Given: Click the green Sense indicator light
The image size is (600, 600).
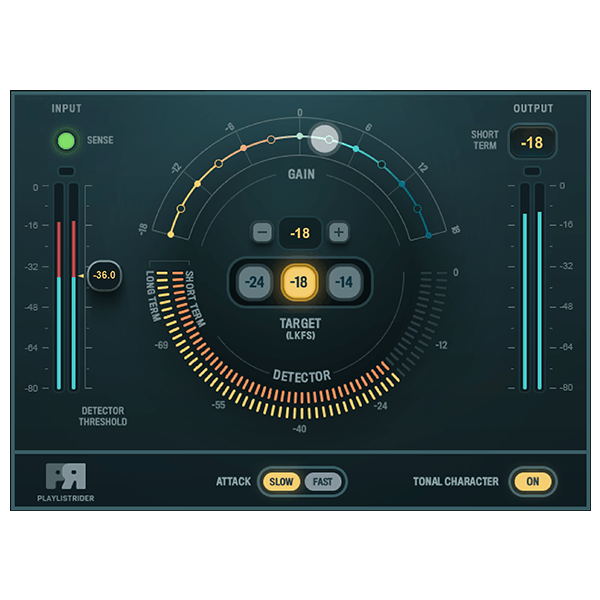Looking at the screenshot, I should click(67, 141).
